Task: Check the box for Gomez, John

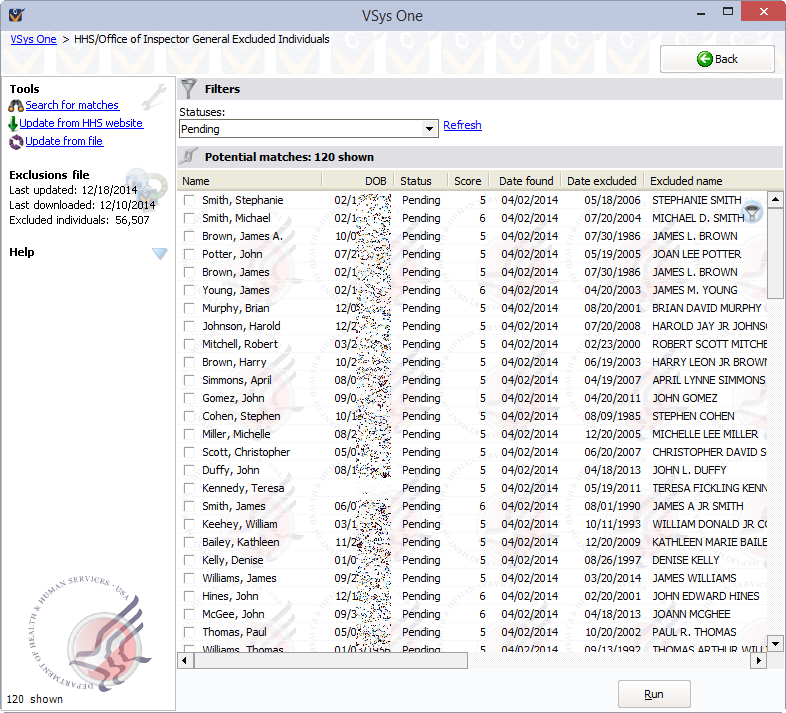Action: click(189, 399)
